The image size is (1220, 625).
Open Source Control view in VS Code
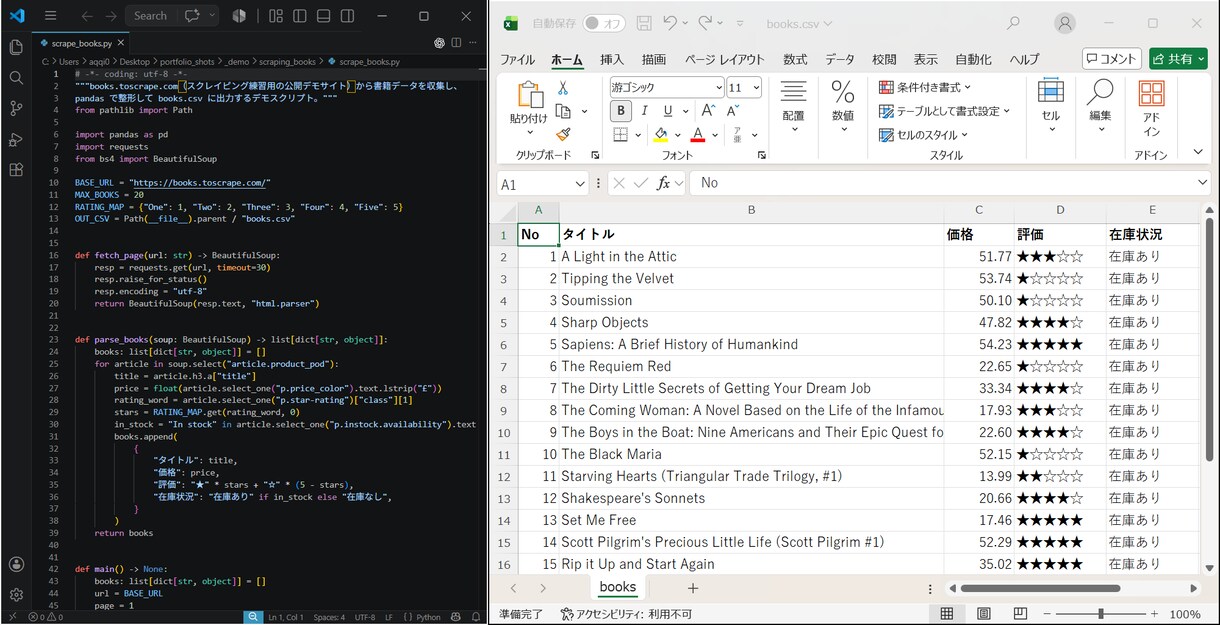coord(16,108)
